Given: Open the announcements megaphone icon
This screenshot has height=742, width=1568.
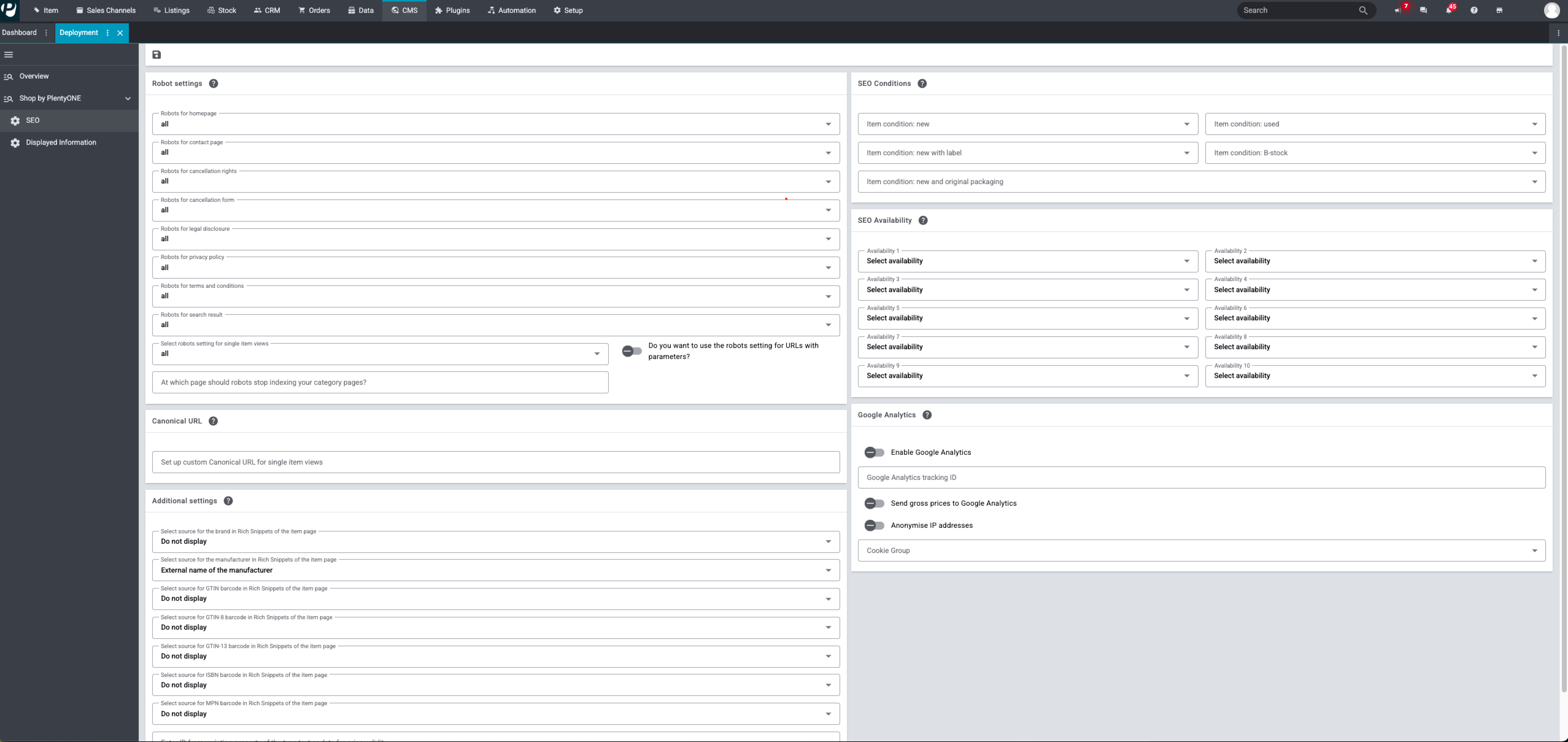Looking at the screenshot, I should pyautogui.click(x=1399, y=10).
